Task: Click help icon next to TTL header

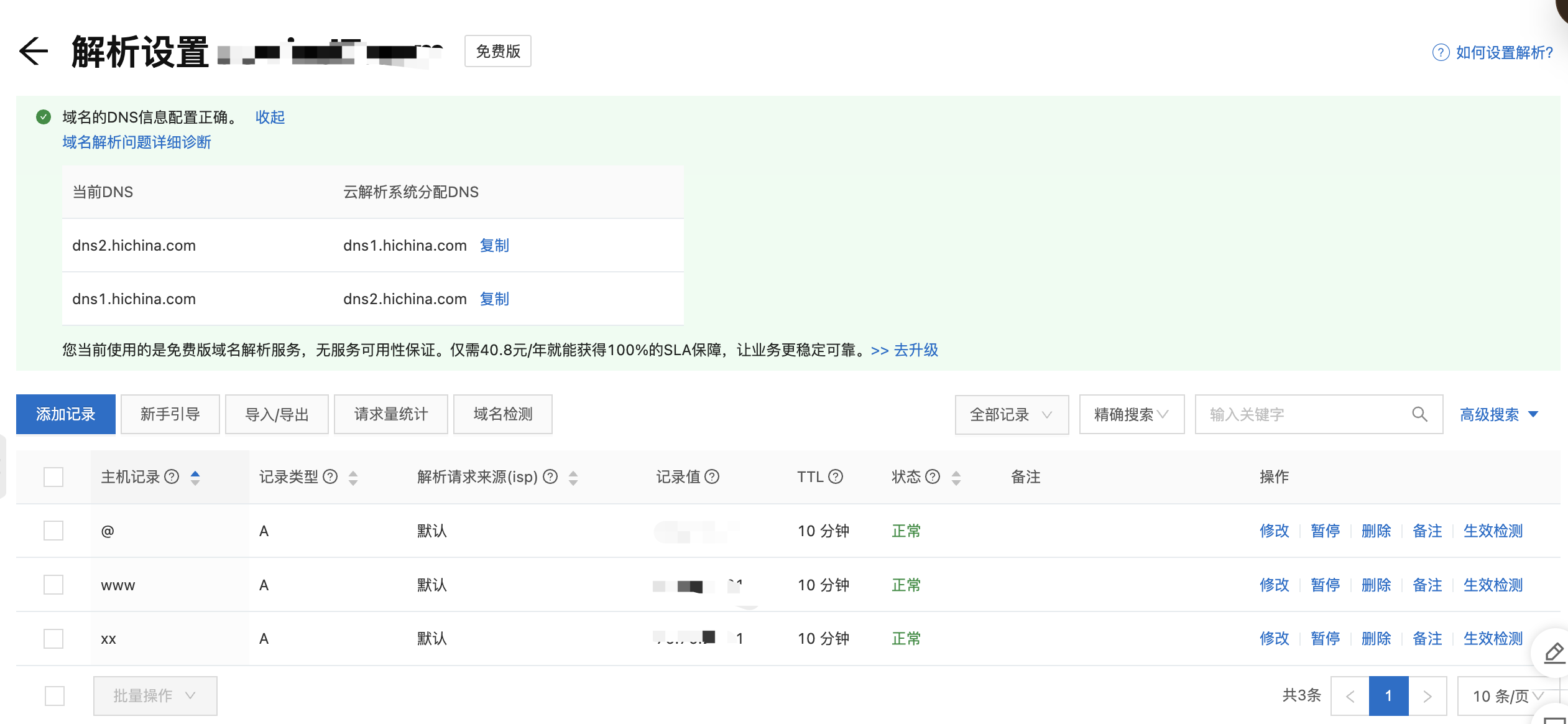Action: click(836, 476)
